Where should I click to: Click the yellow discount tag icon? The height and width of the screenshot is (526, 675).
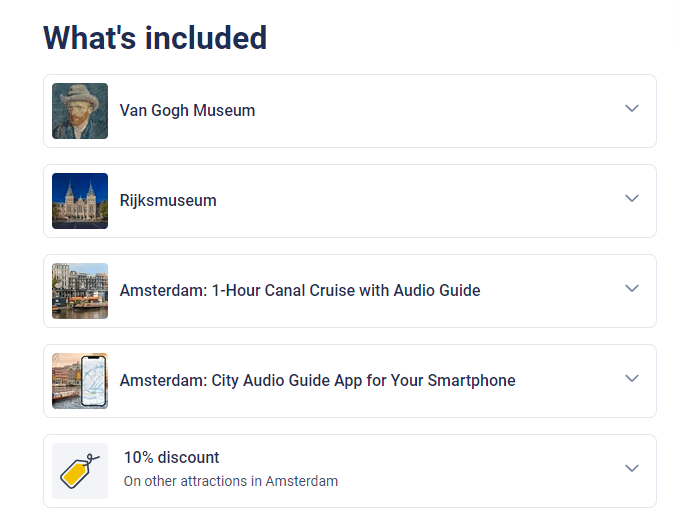[80, 471]
